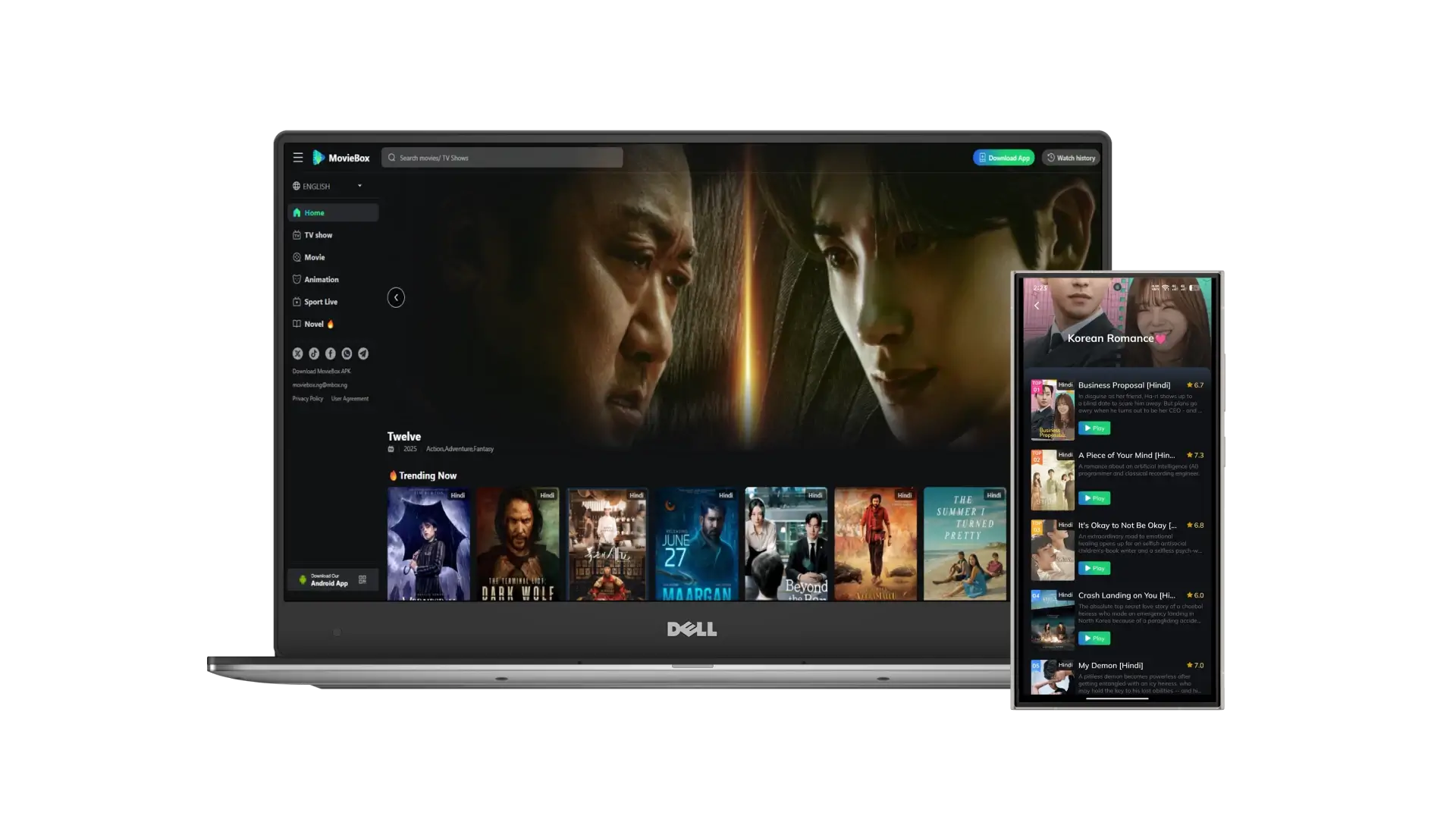Screen dimensions: 1456x819
Task: Open the User Agreement link
Action: click(x=350, y=399)
